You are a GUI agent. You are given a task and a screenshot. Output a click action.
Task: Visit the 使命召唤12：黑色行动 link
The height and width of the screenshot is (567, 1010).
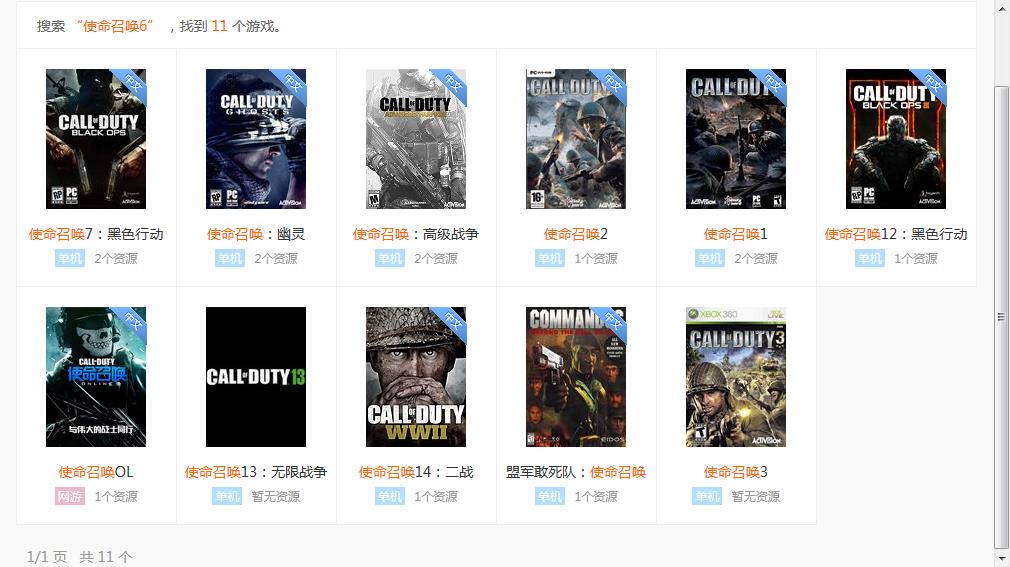pyautogui.click(x=896, y=234)
